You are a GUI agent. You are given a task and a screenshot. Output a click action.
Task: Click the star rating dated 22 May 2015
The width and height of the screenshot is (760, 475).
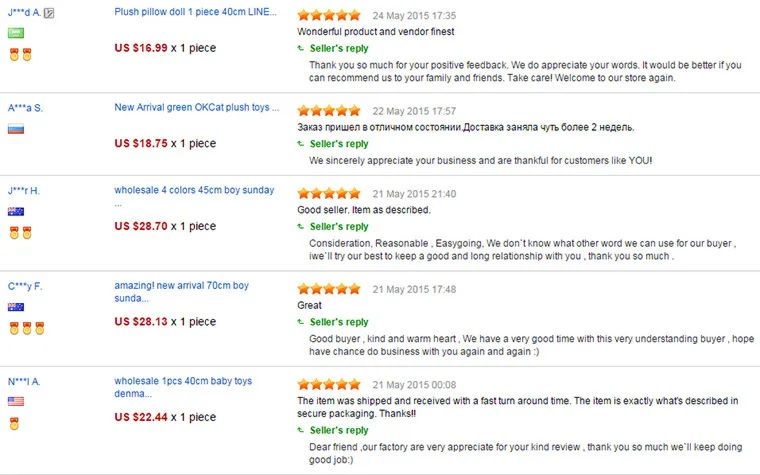pyautogui.click(x=329, y=110)
